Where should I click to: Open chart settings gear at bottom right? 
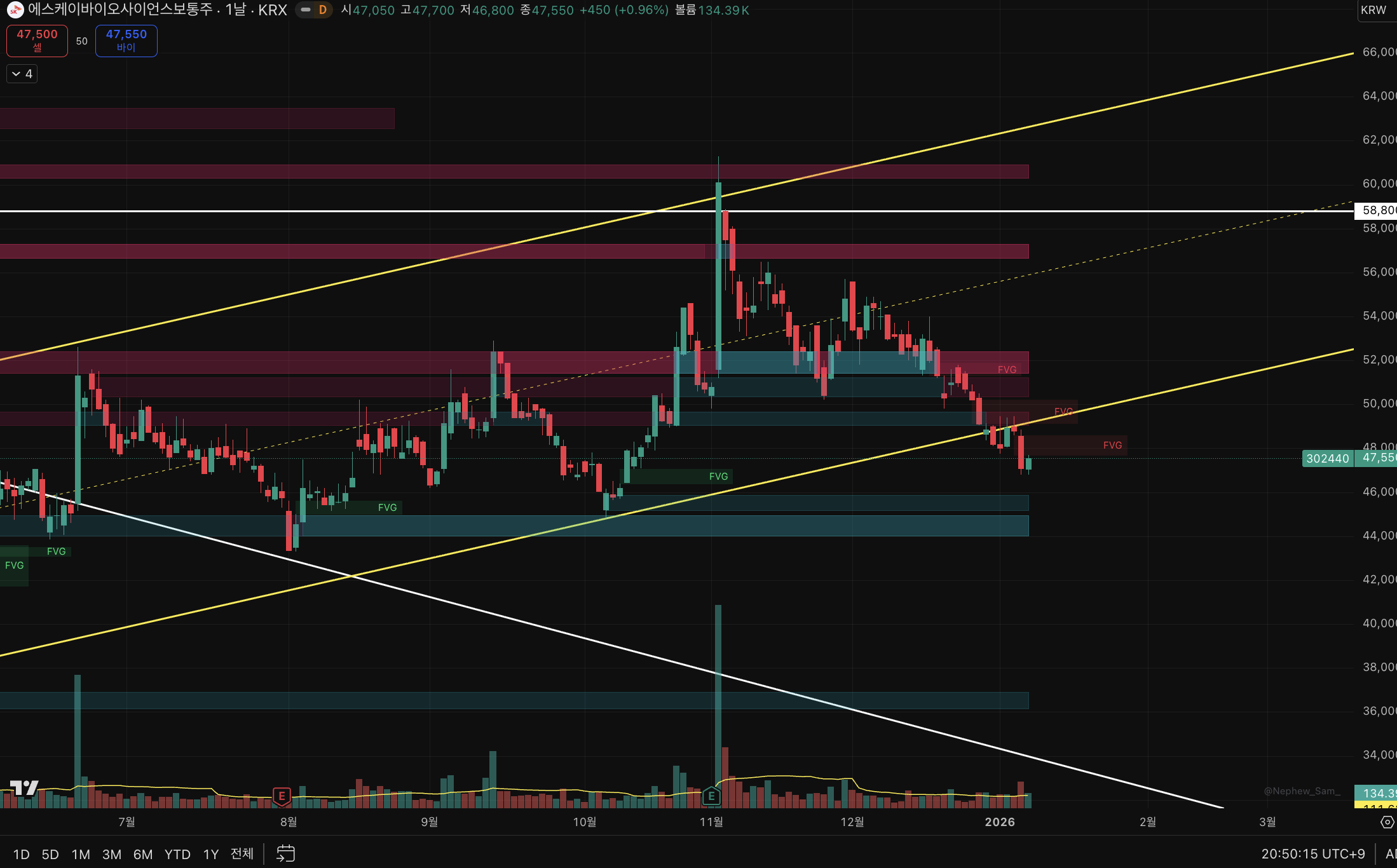[x=1387, y=822]
